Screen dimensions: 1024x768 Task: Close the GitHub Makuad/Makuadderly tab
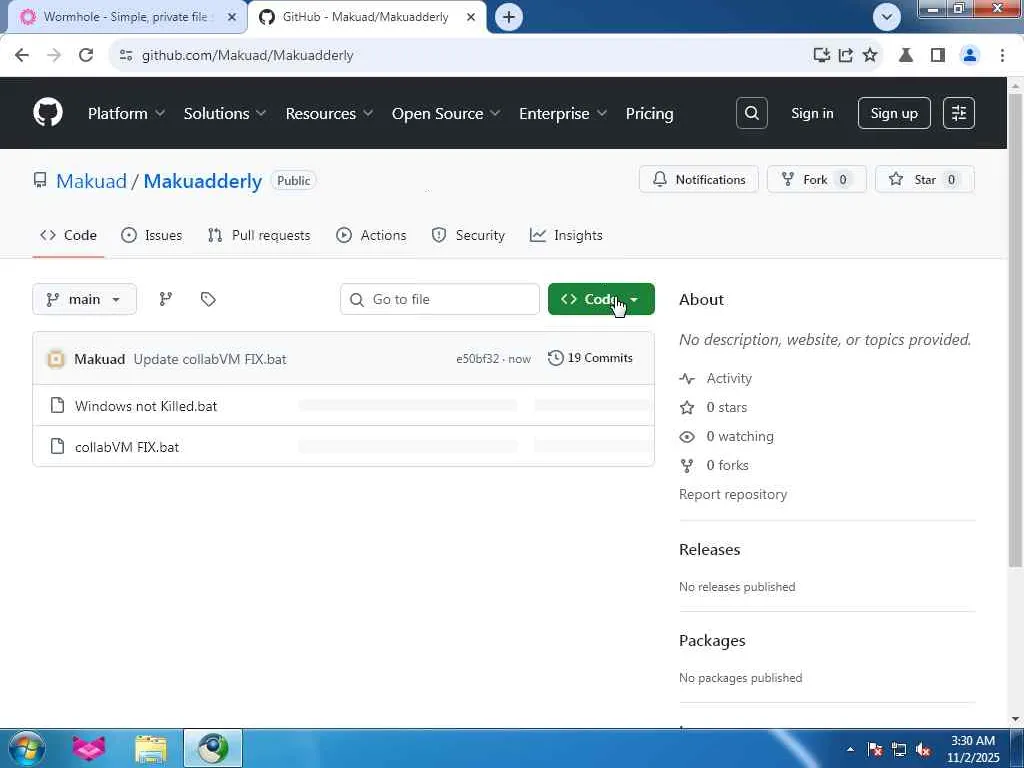tap(471, 17)
